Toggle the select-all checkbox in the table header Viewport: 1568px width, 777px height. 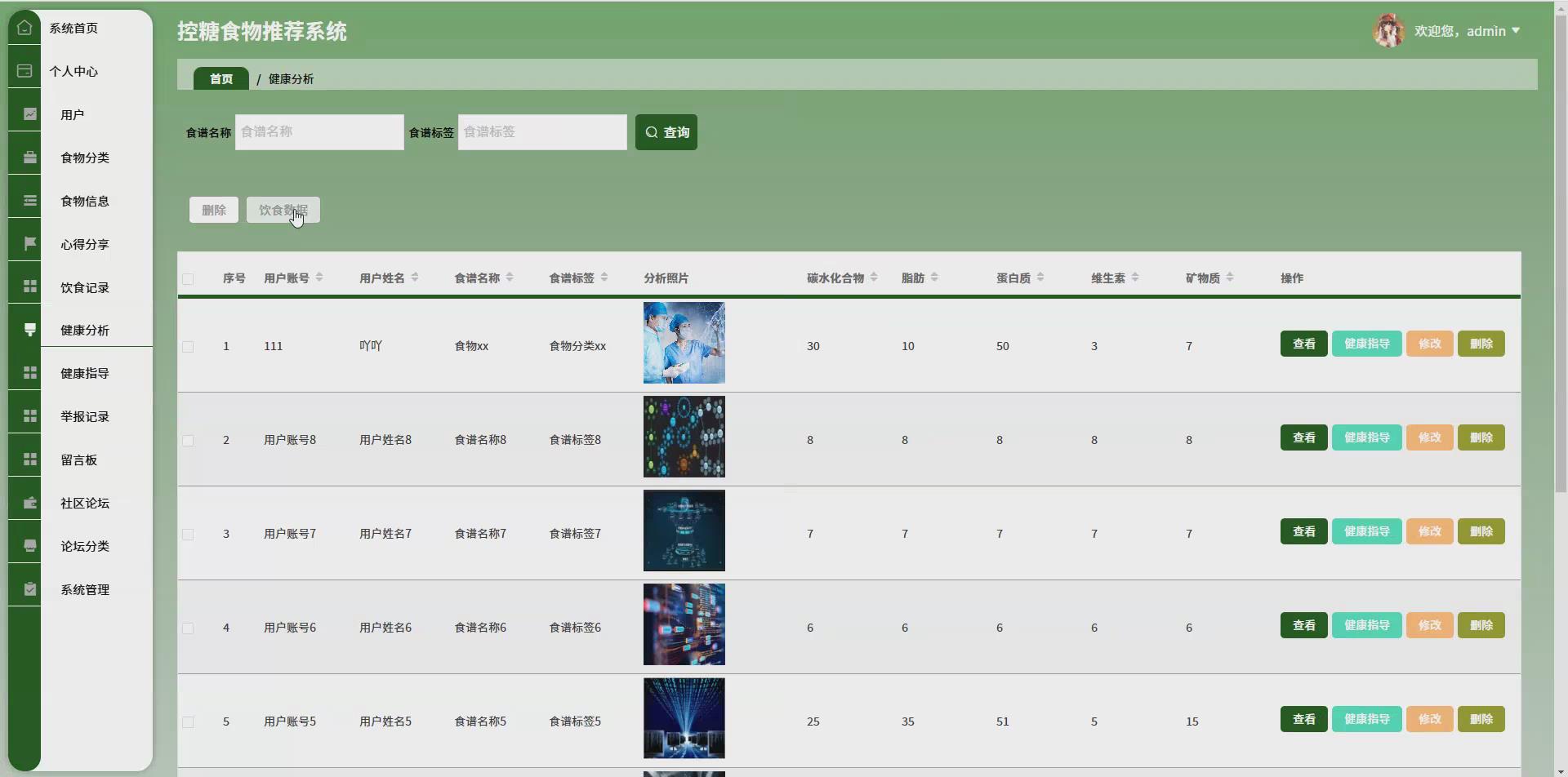pyautogui.click(x=188, y=279)
